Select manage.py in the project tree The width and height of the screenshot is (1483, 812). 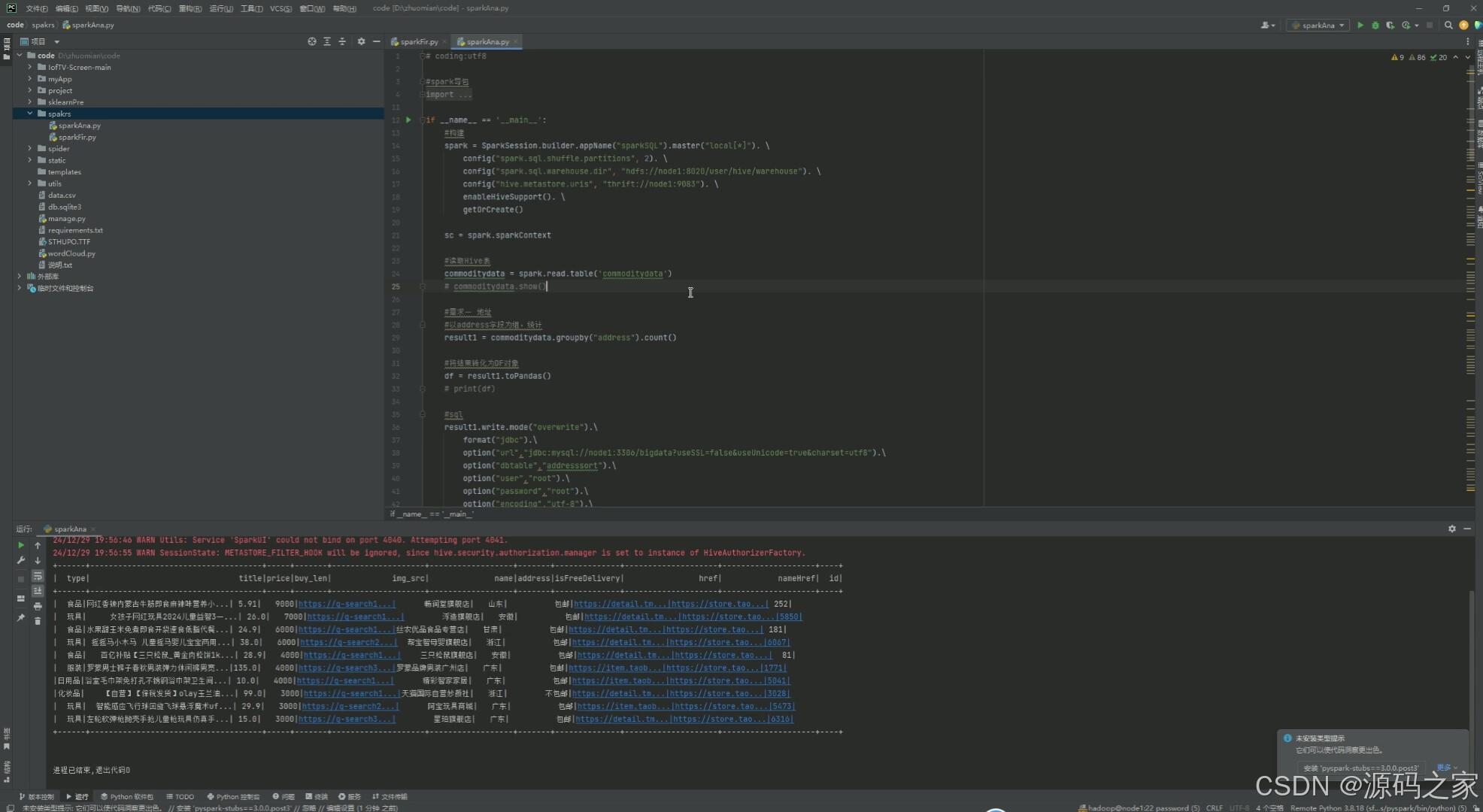66,219
